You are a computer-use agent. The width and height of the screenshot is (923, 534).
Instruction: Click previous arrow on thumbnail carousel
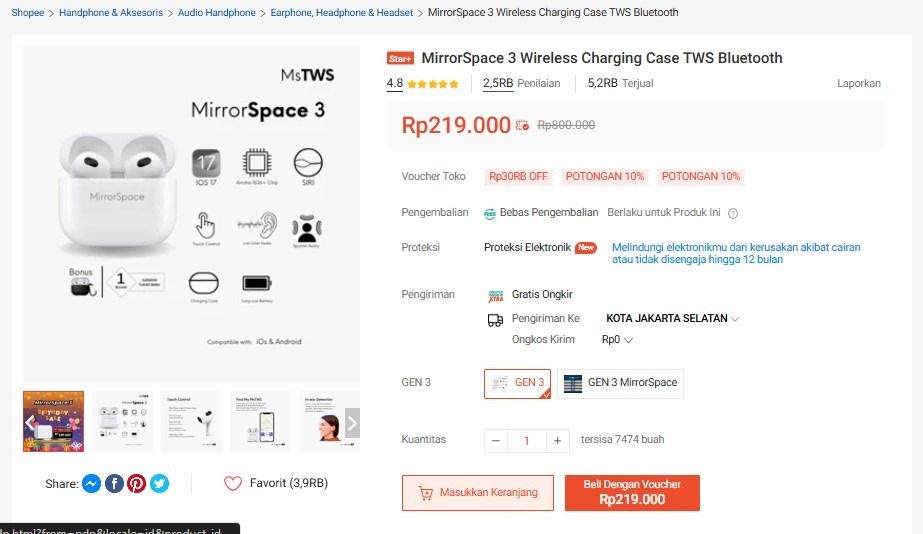tap(30, 422)
